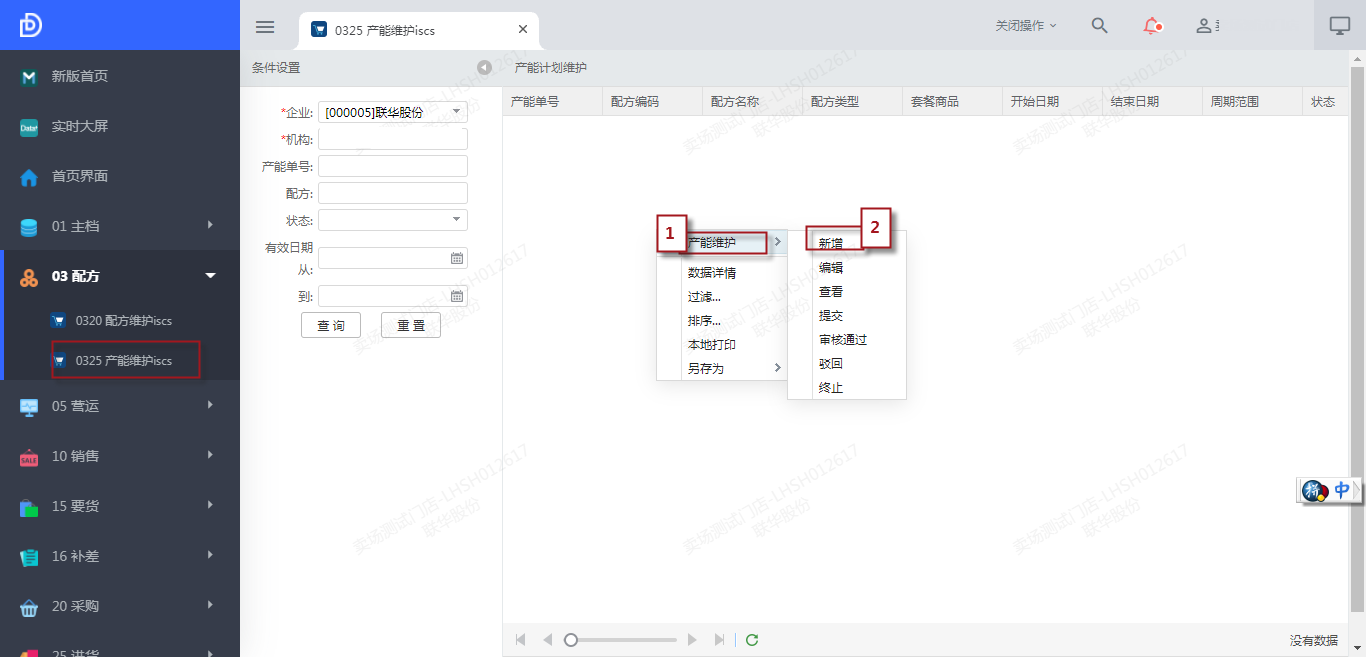
Task: Collapse the 条件设置 panel with arrow icon
Action: 484,68
